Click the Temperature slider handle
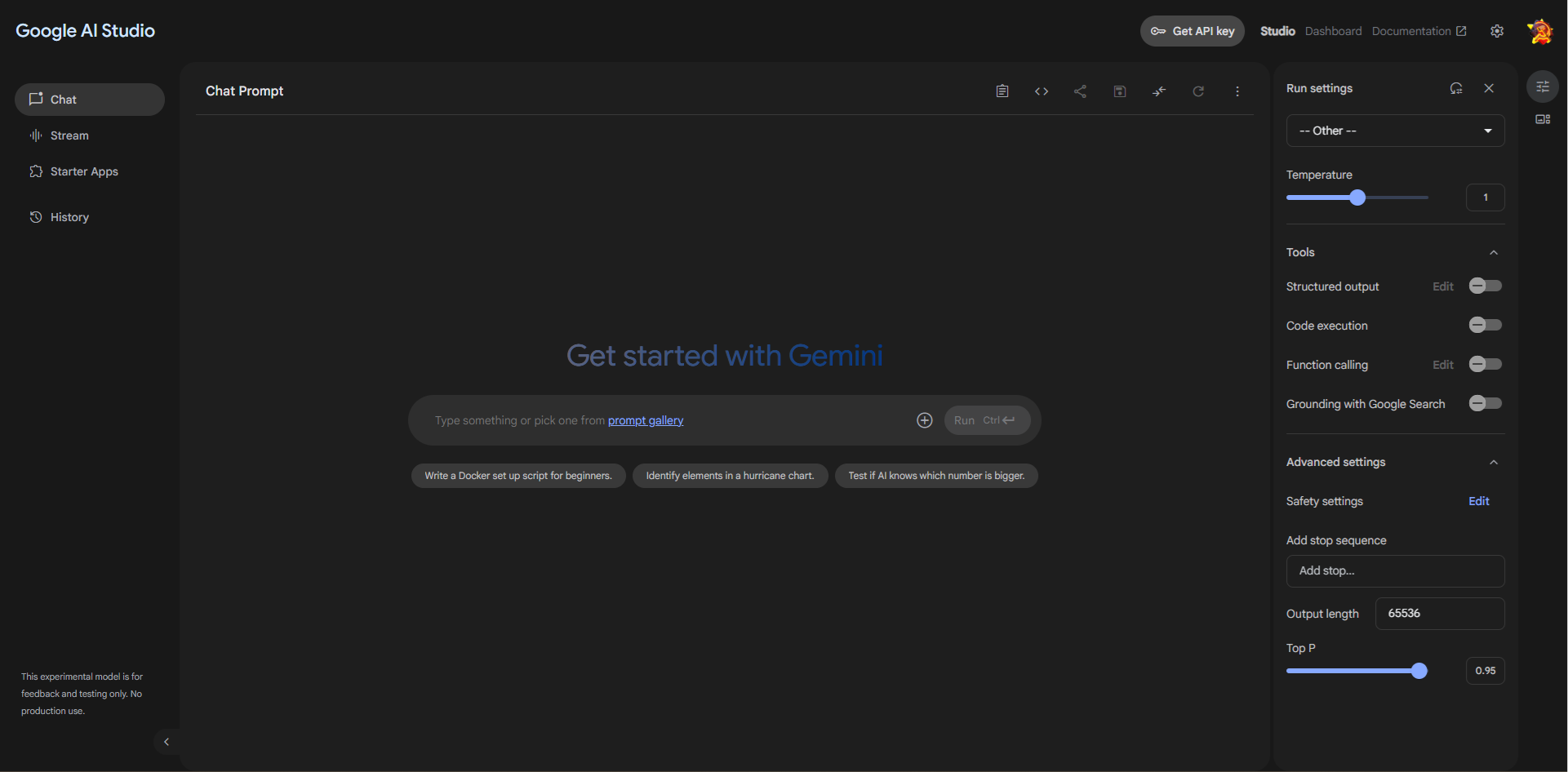Screen dimensions: 1568x772 [1357, 197]
